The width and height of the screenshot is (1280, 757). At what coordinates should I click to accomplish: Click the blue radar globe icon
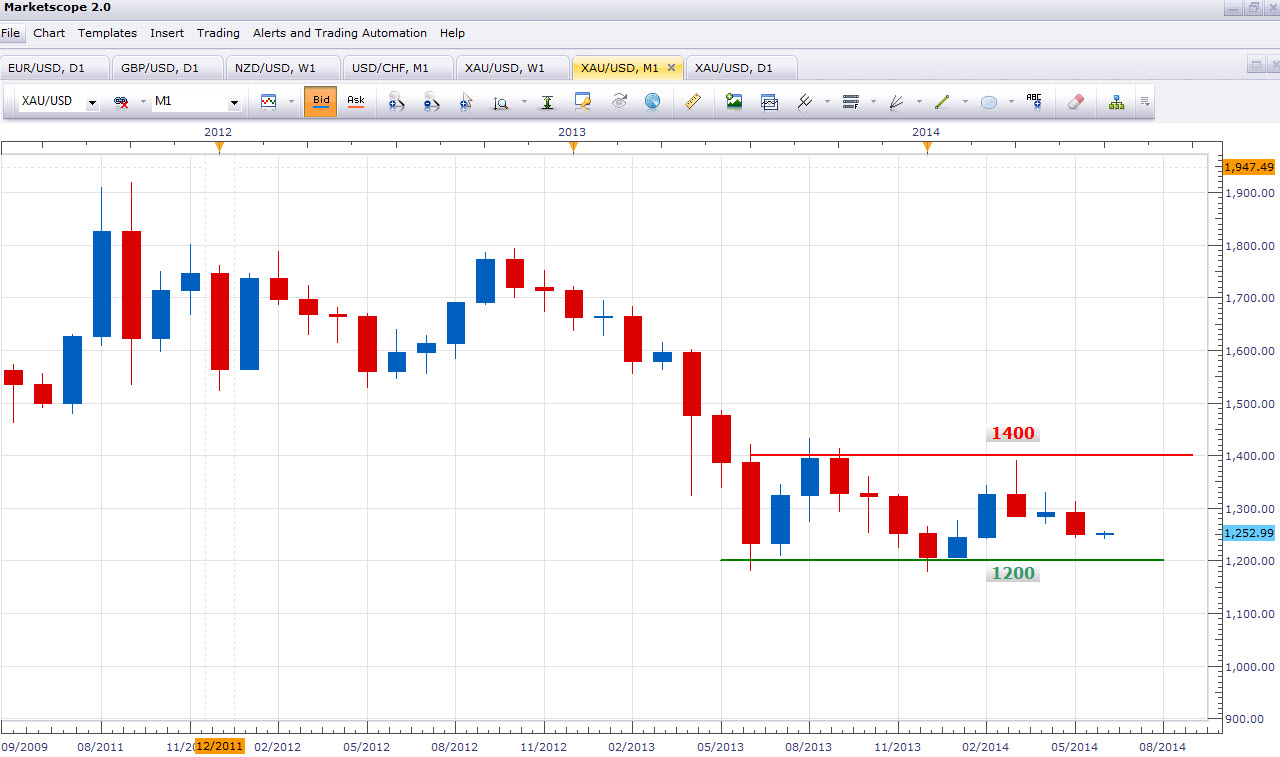point(652,102)
